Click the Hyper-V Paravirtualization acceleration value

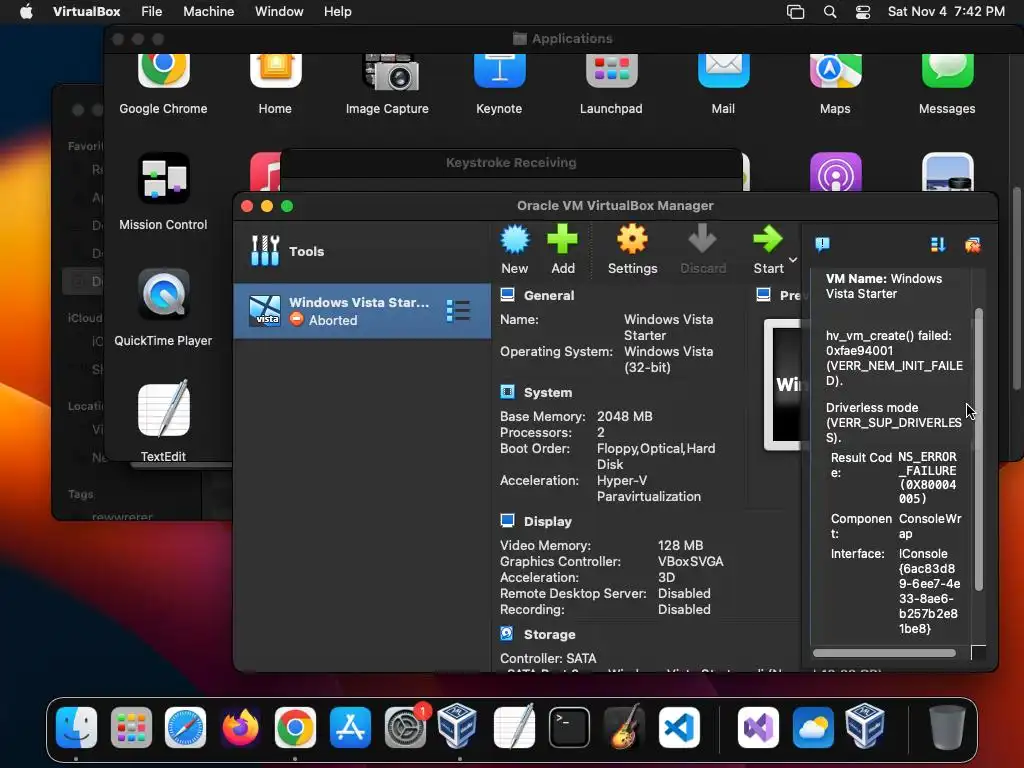pyautogui.click(x=648, y=488)
